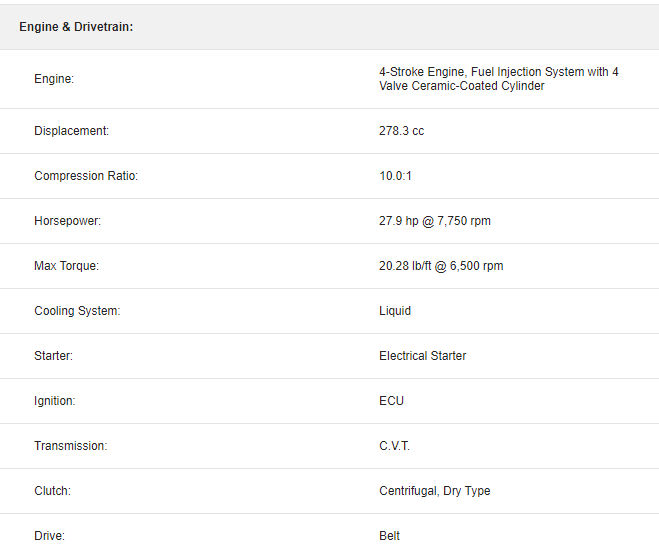This screenshot has height=557, width=659.
Task: Click the Belt drive value
Action: click(389, 536)
